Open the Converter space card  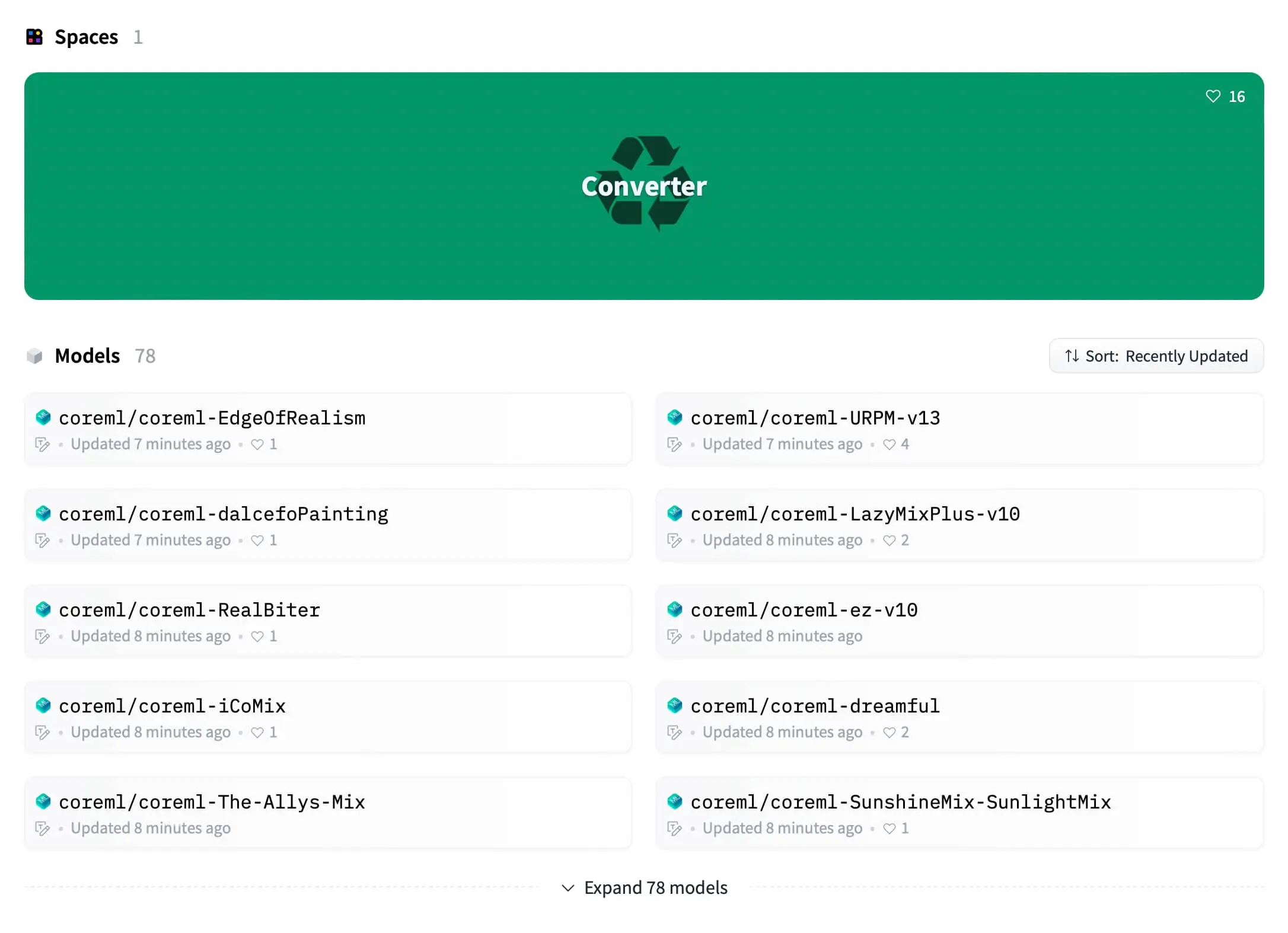point(644,186)
